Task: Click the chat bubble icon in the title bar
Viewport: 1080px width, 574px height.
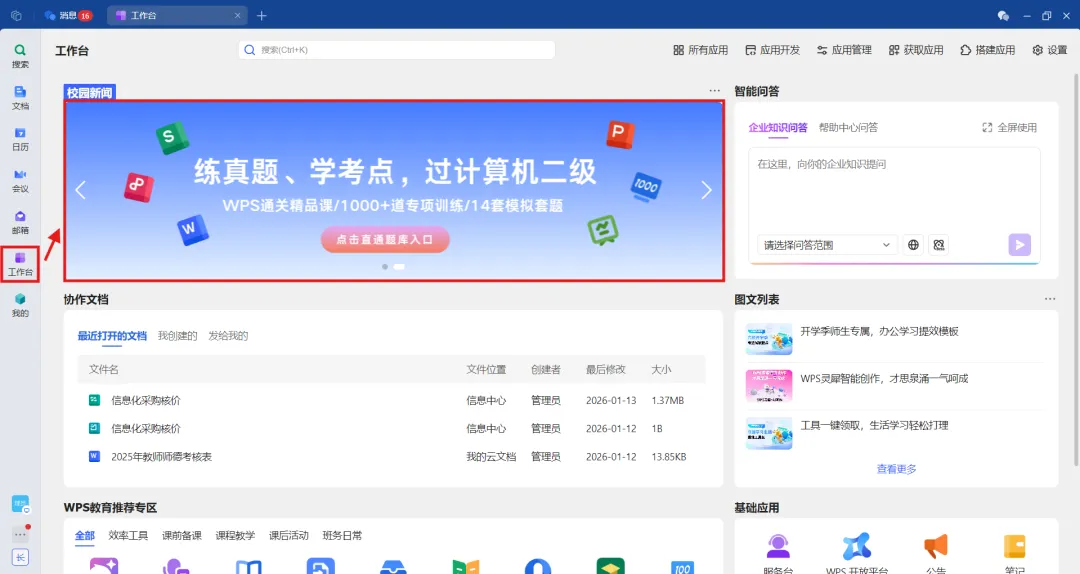Action: pos(1003,15)
